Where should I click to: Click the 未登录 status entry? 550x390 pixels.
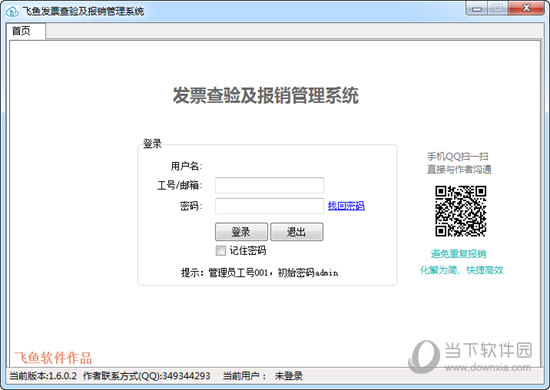pos(289,376)
